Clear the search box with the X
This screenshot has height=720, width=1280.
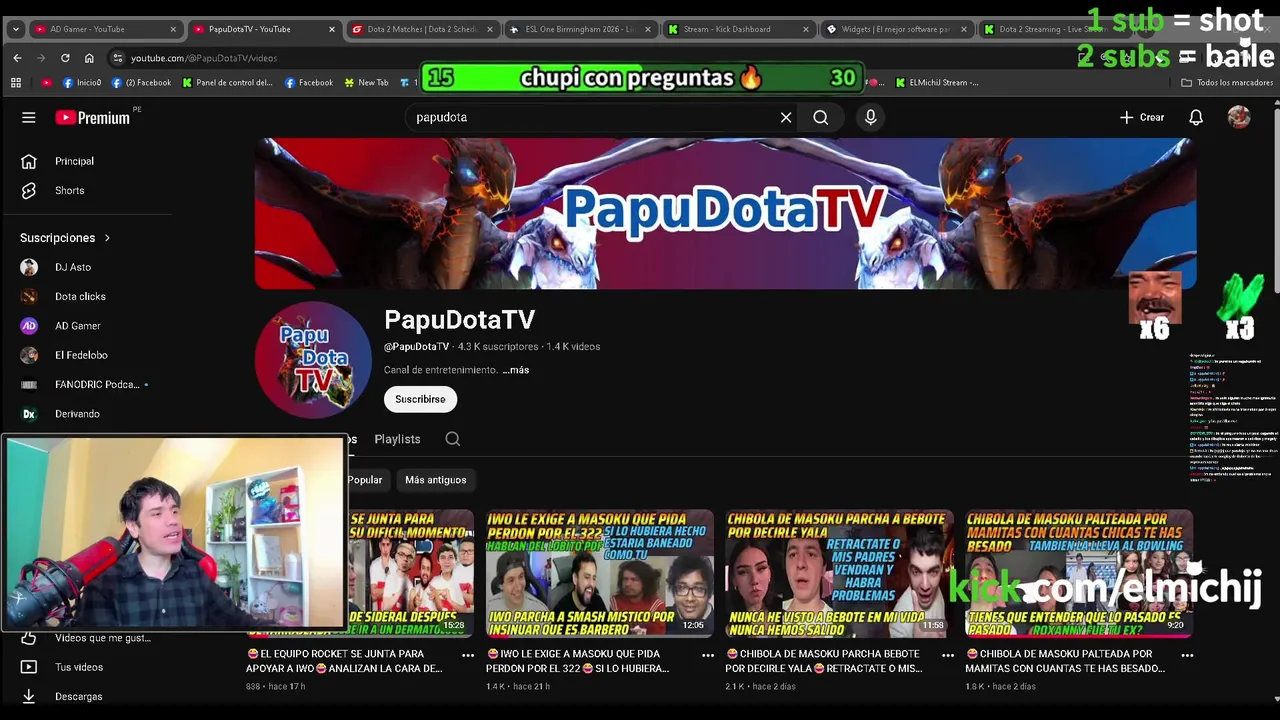(786, 117)
